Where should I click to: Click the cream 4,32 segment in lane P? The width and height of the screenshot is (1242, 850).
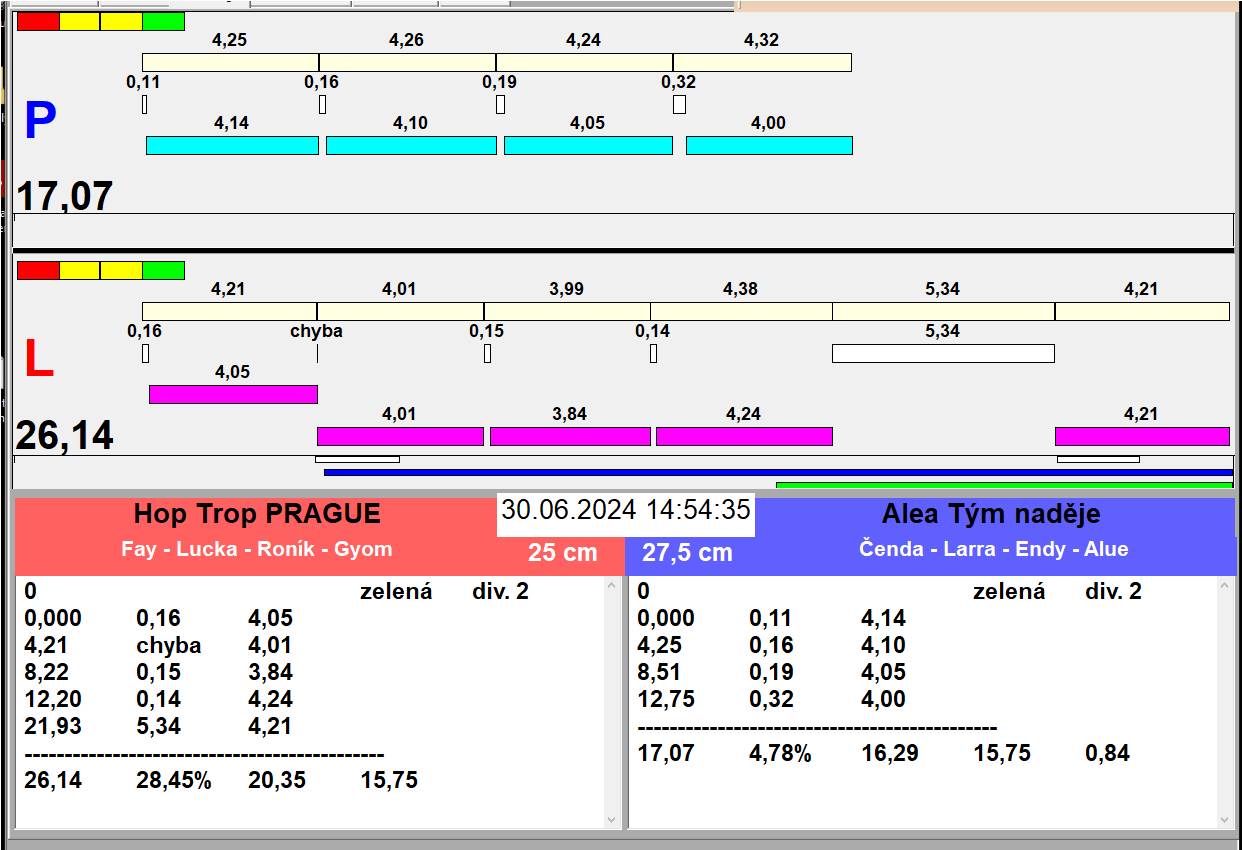point(761,62)
